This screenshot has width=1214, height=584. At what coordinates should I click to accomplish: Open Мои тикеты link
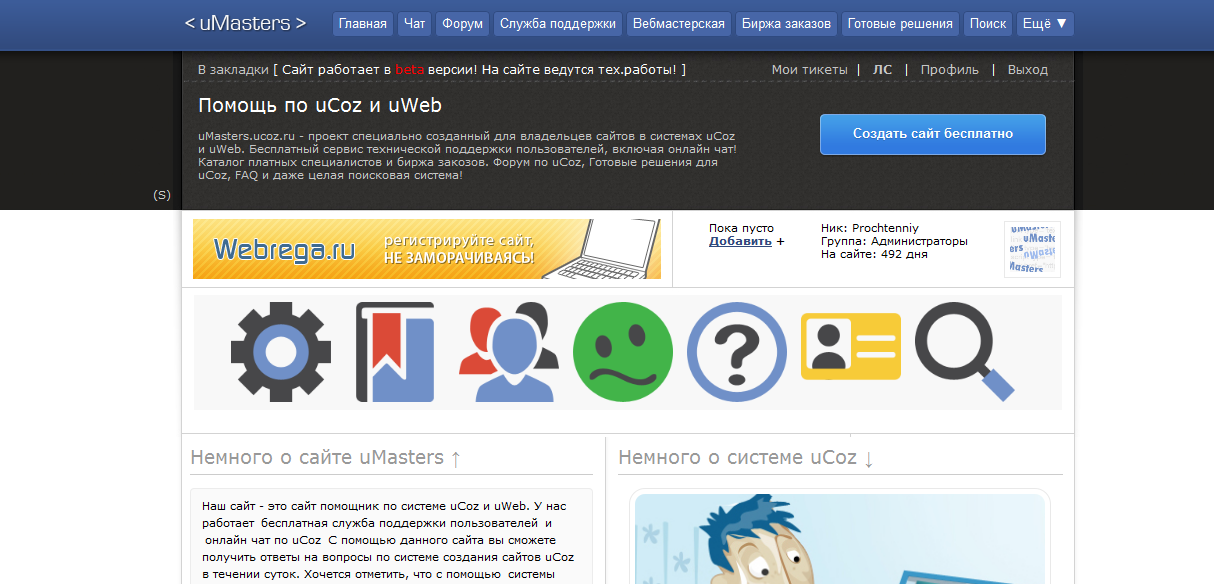point(809,70)
